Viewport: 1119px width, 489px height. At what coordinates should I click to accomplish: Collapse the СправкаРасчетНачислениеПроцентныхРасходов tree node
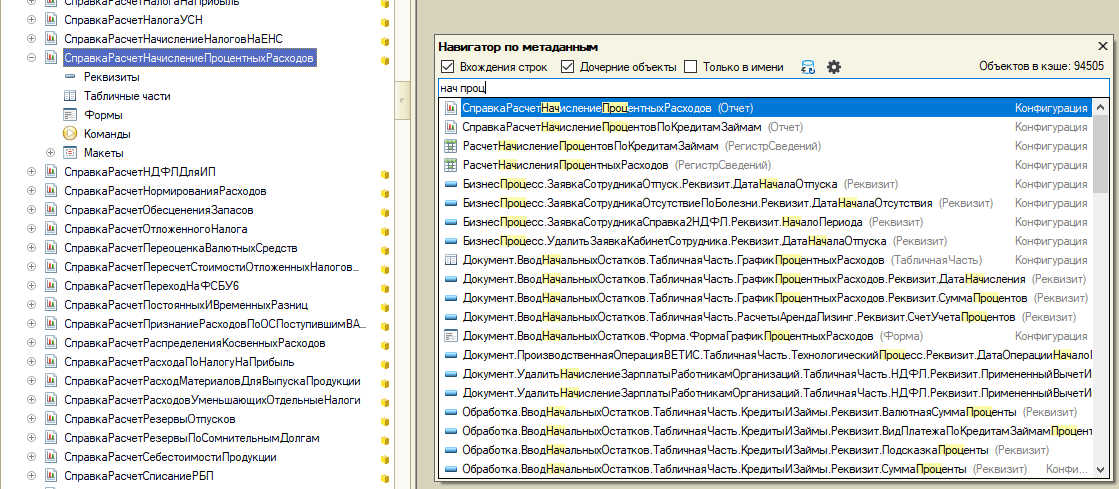[x=32, y=58]
